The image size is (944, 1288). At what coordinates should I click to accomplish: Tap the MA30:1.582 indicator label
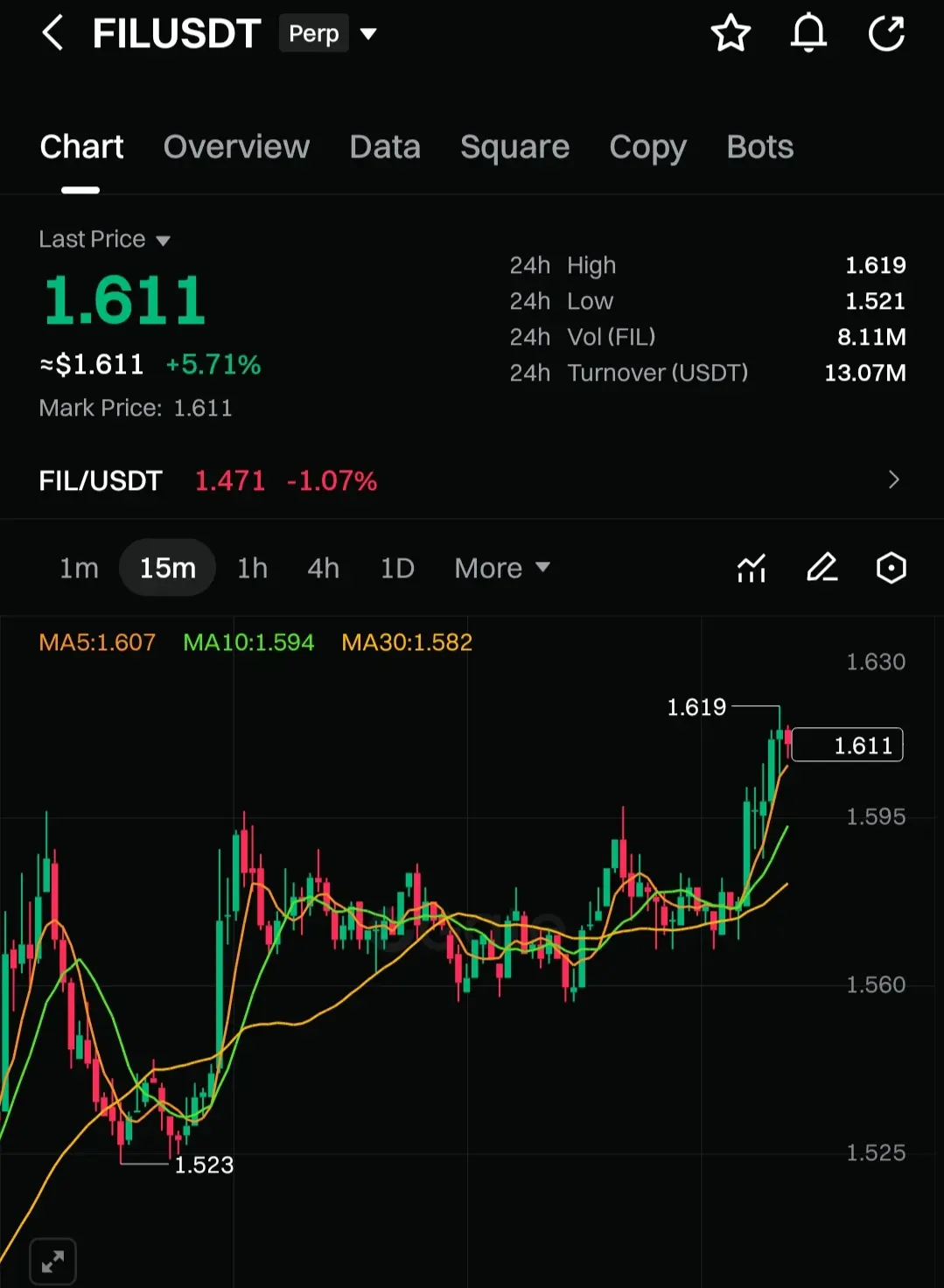(x=407, y=642)
